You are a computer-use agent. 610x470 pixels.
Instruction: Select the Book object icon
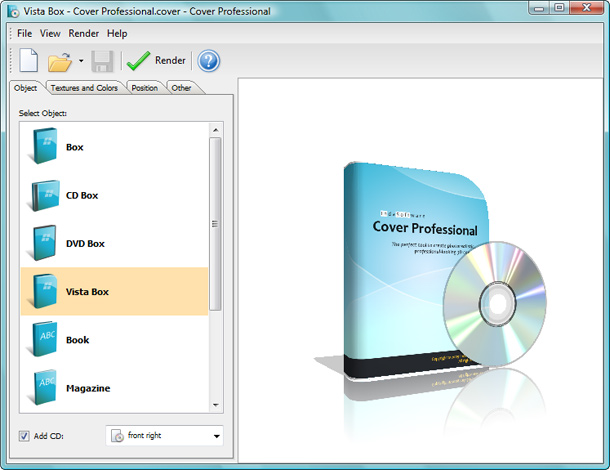tap(43, 339)
